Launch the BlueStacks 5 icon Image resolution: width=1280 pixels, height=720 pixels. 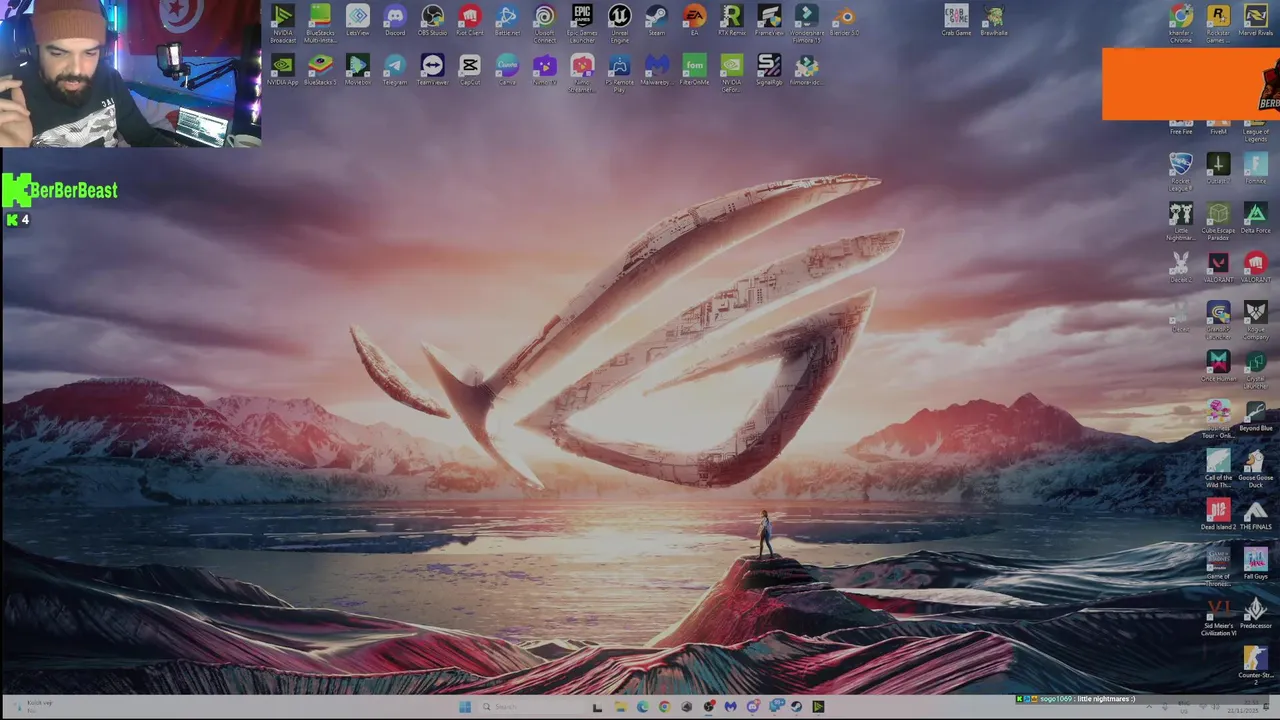click(x=320, y=70)
